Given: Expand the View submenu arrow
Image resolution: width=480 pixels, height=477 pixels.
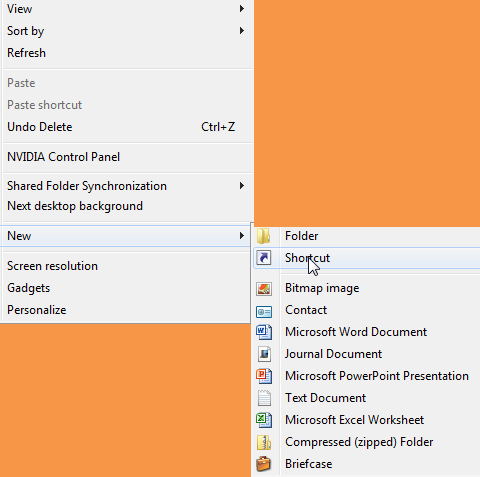Looking at the screenshot, I should point(242,9).
